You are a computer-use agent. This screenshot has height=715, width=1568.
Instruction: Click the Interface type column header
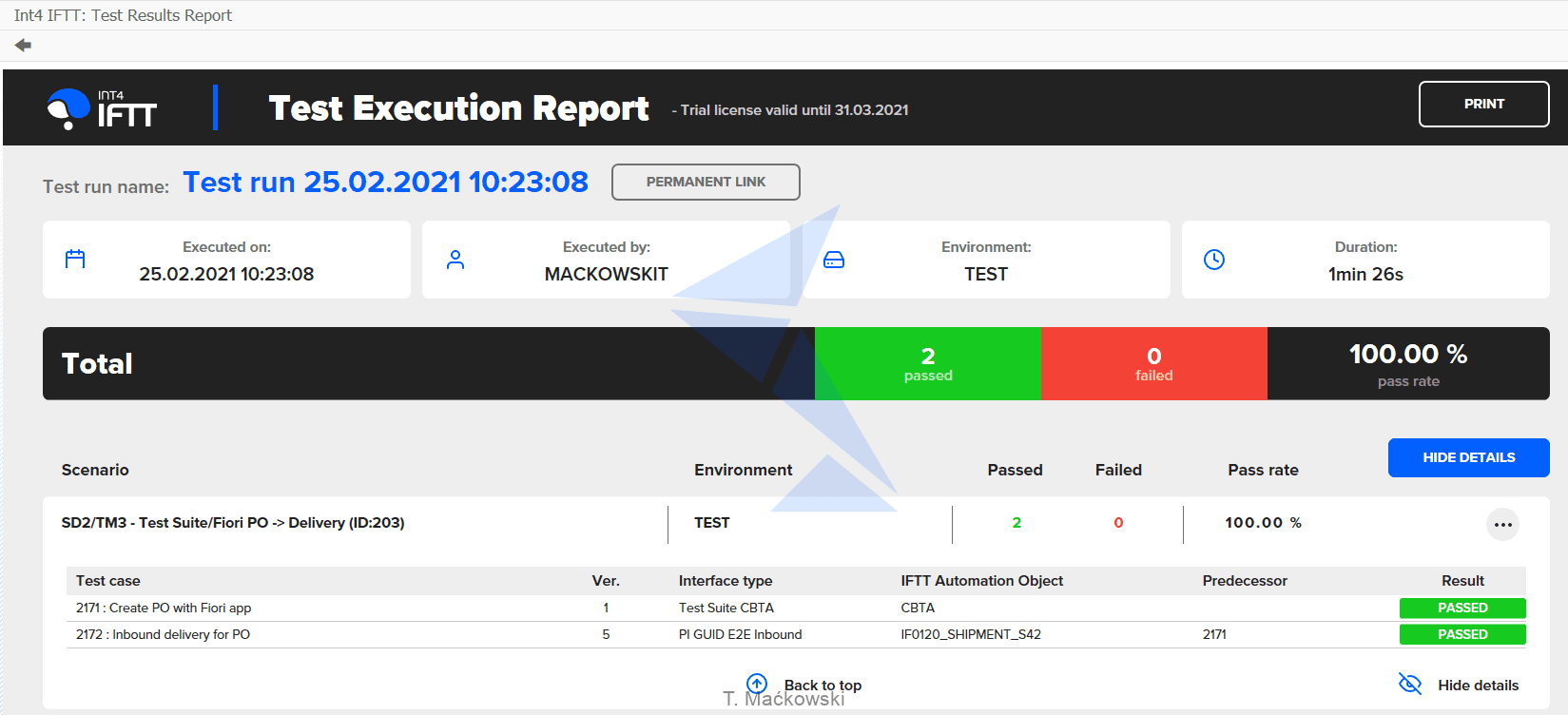[x=726, y=581]
